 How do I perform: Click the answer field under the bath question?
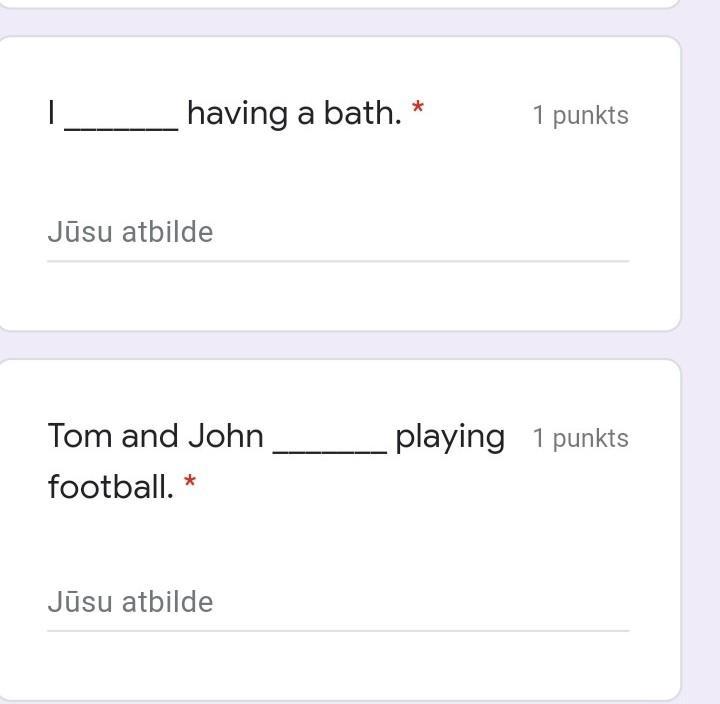tap(337, 233)
